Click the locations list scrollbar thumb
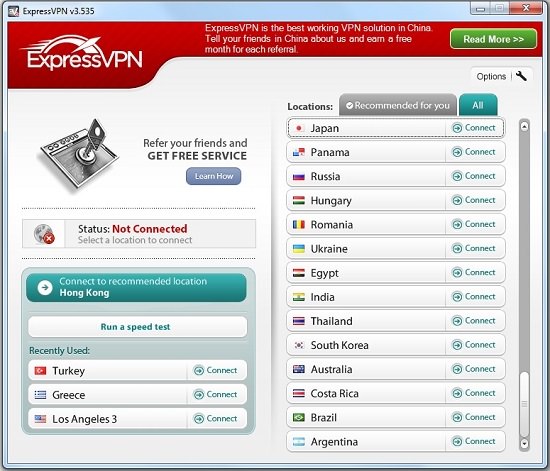 click(x=524, y=404)
